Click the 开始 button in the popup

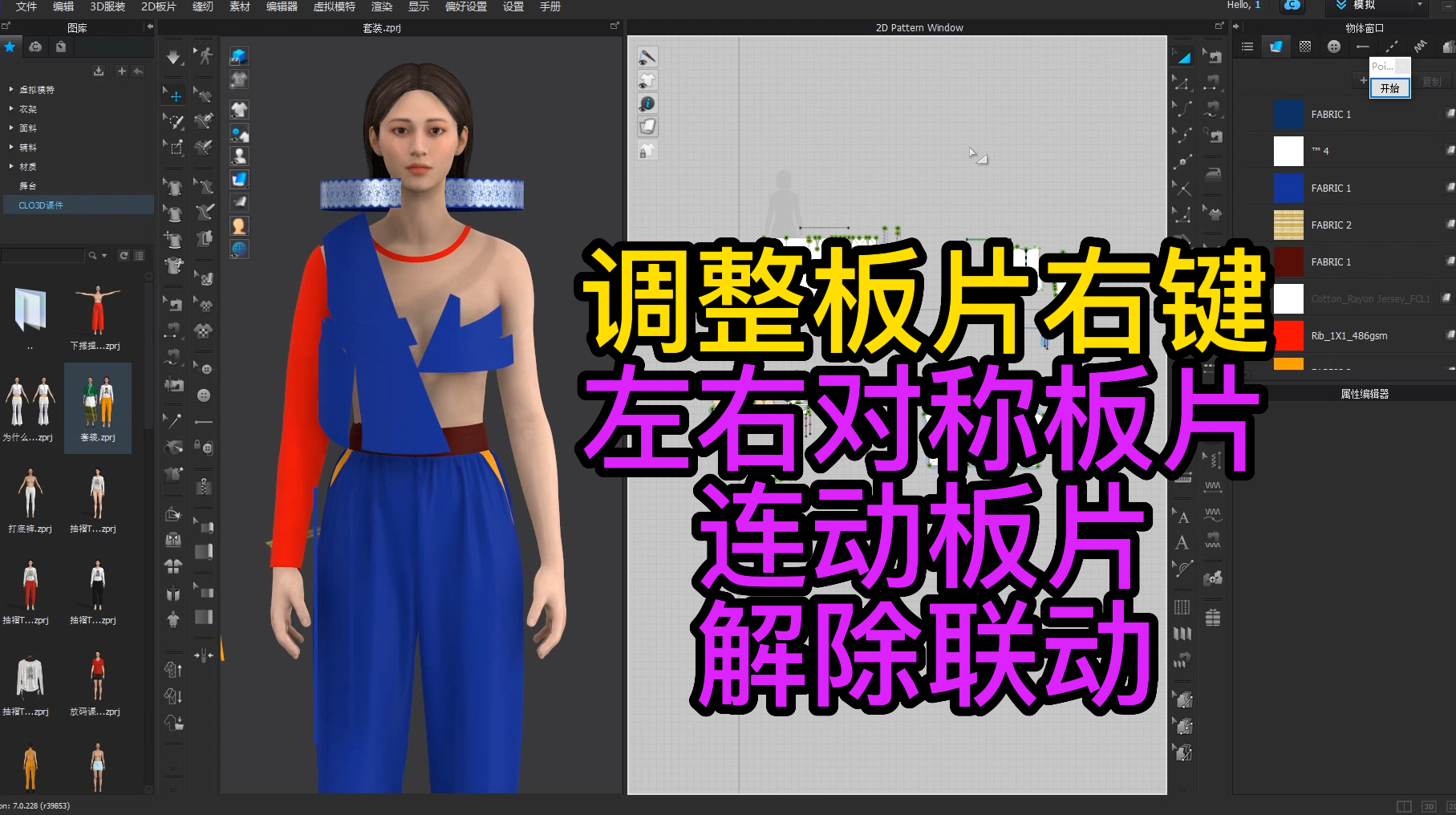(x=1389, y=89)
